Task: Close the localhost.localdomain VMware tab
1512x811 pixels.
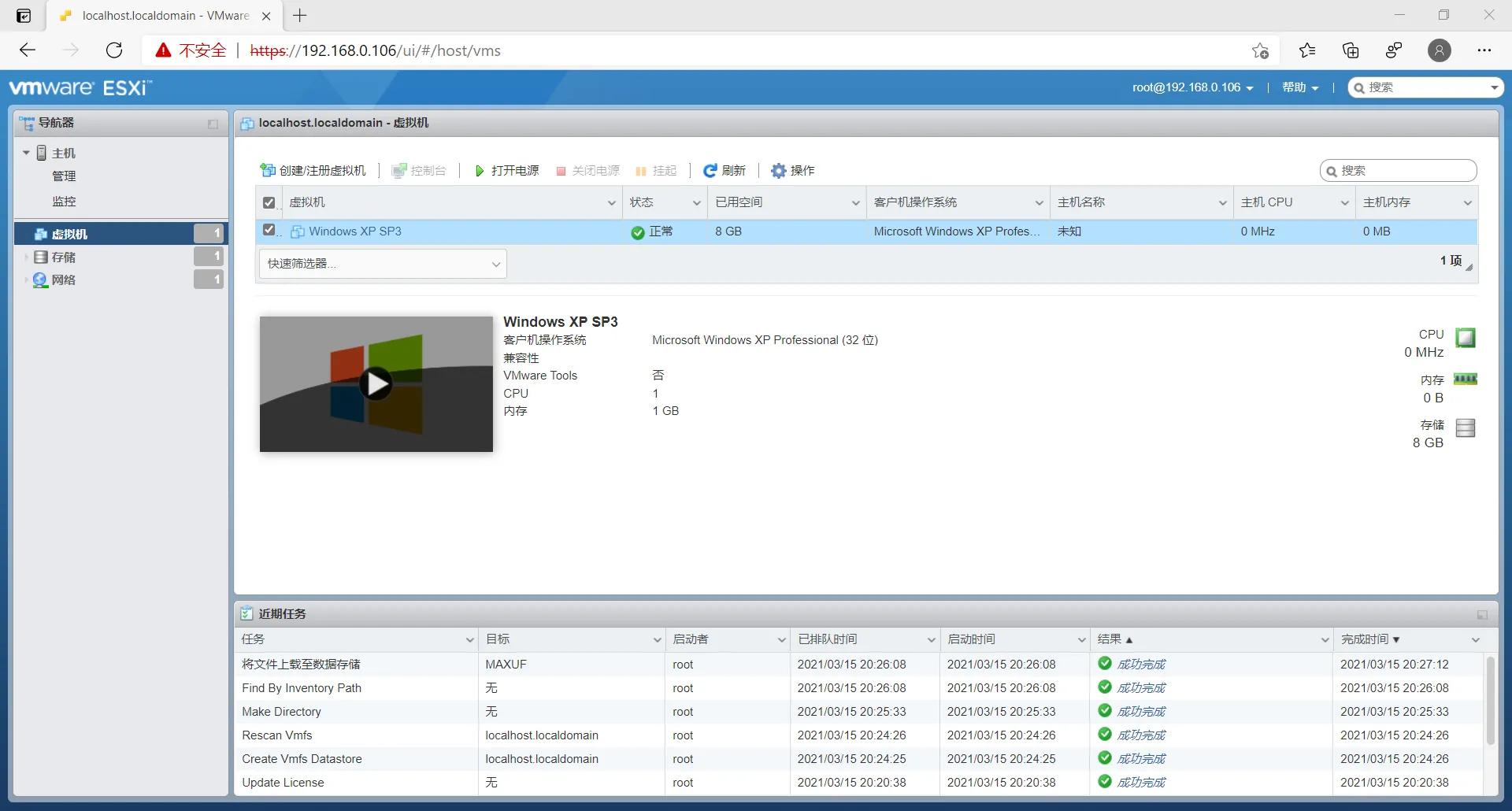Action: point(266,16)
